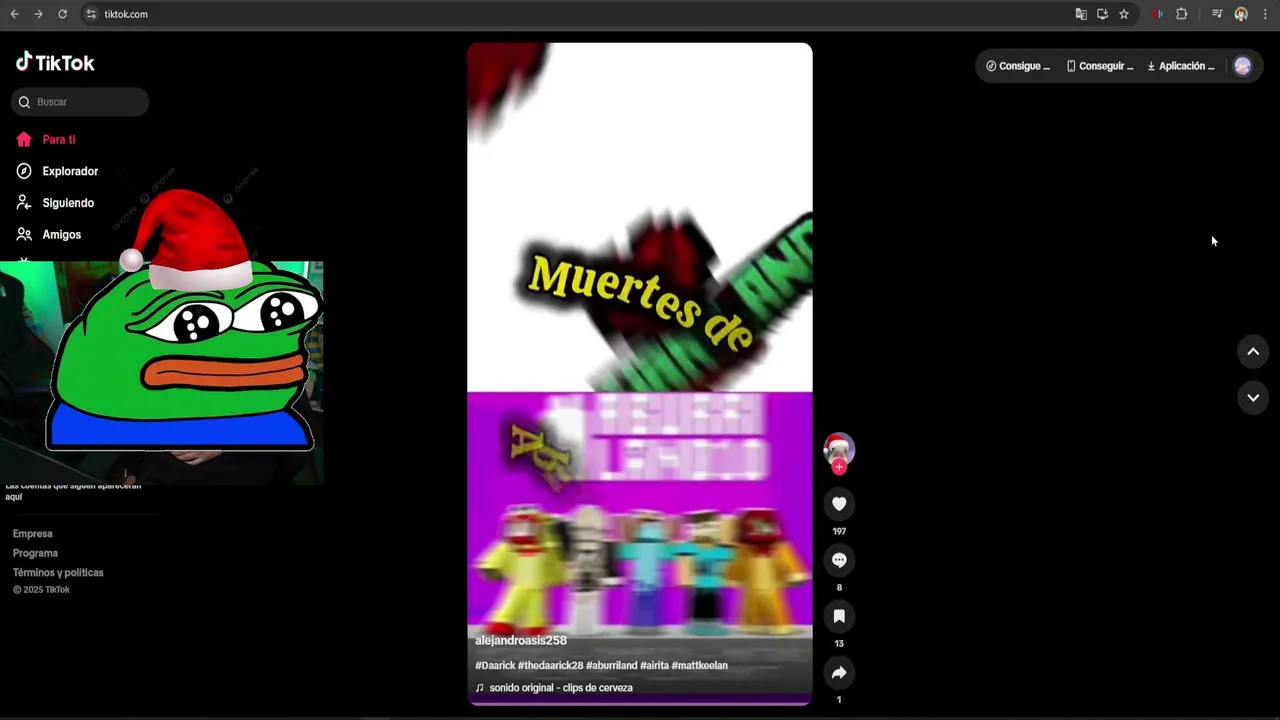1280x720 pixels.
Task: Expand Términos y políticas footer section
Action: (58, 573)
